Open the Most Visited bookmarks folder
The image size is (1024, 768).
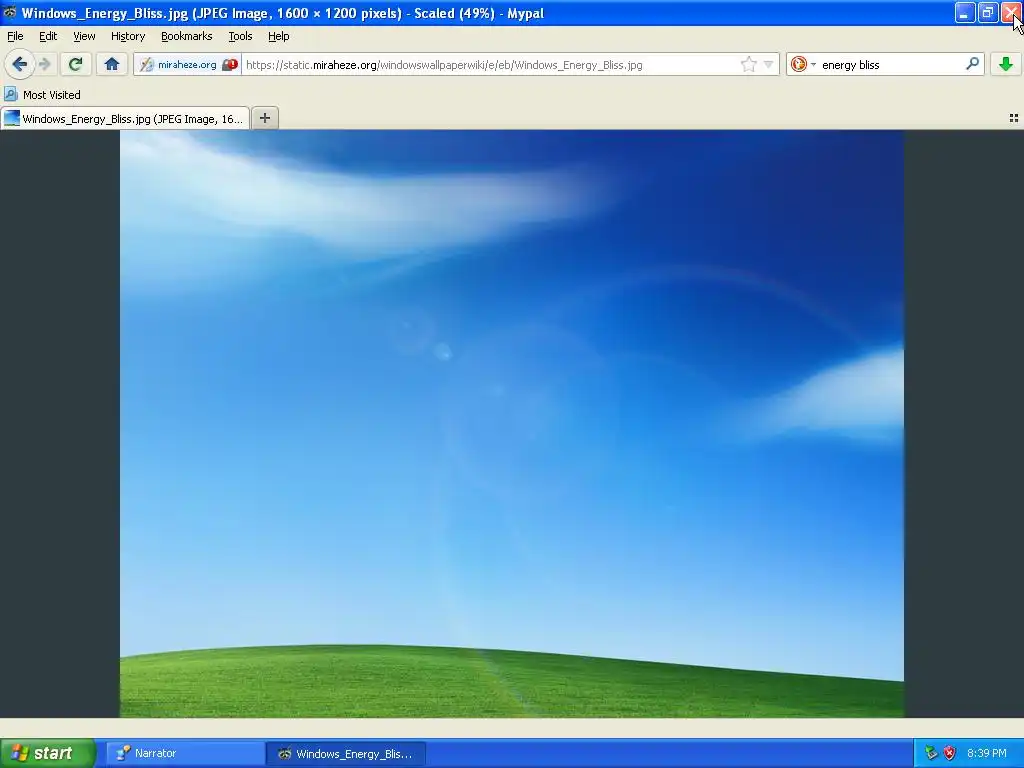pos(42,95)
